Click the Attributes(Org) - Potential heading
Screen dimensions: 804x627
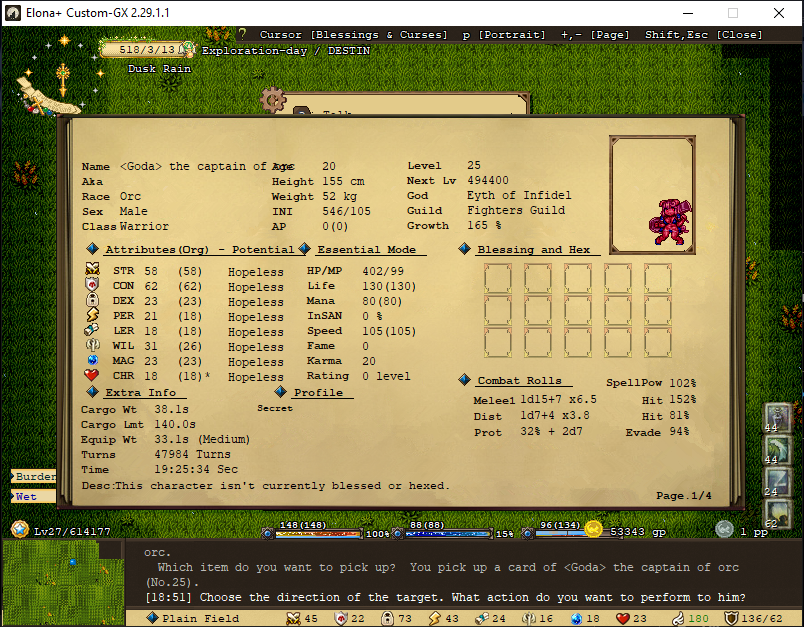point(199,249)
